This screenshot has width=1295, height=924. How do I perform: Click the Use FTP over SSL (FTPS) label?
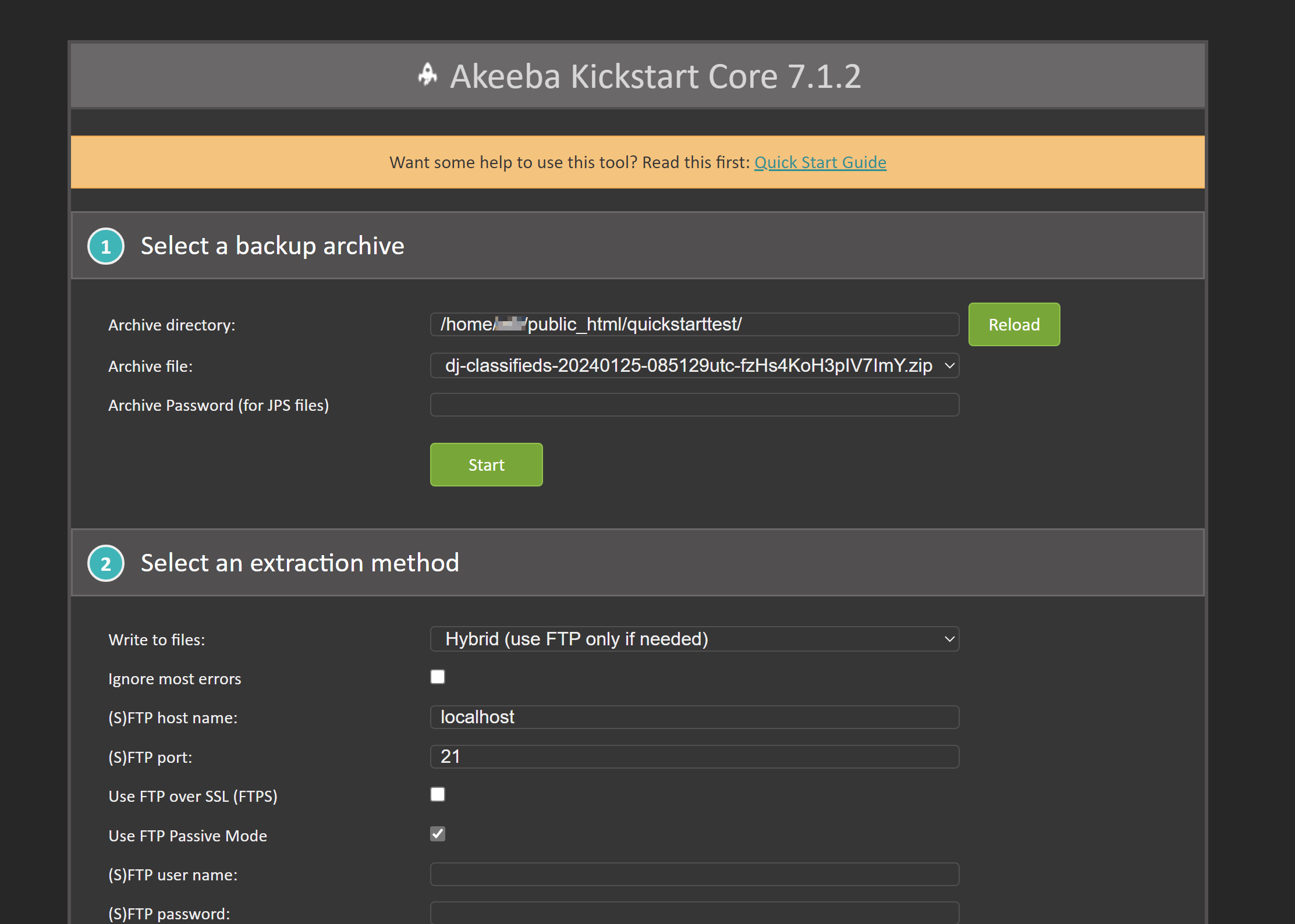193,796
